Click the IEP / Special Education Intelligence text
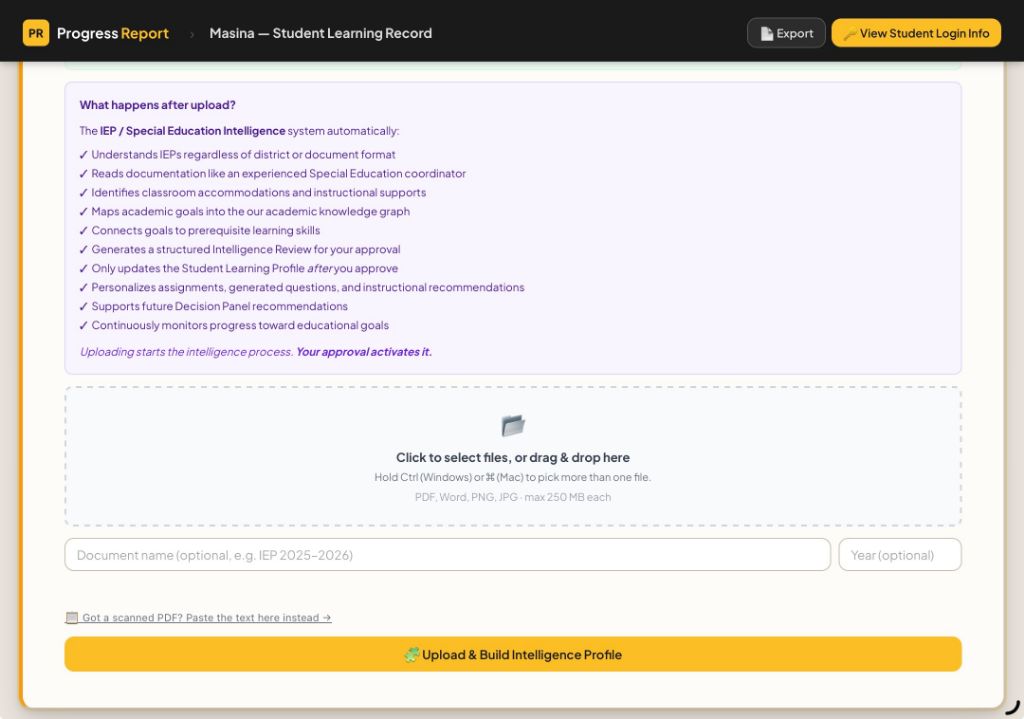This screenshot has height=719, width=1024. (x=193, y=131)
